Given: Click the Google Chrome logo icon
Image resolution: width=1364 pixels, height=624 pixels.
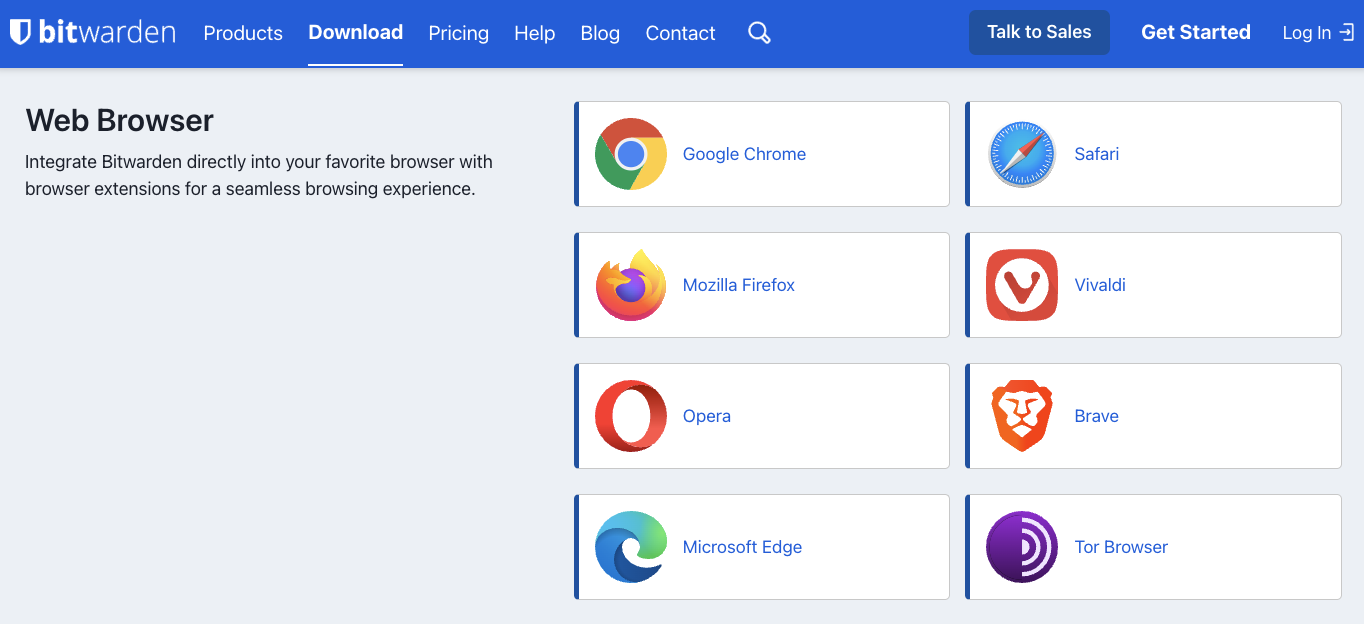Looking at the screenshot, I should [630, 154].
